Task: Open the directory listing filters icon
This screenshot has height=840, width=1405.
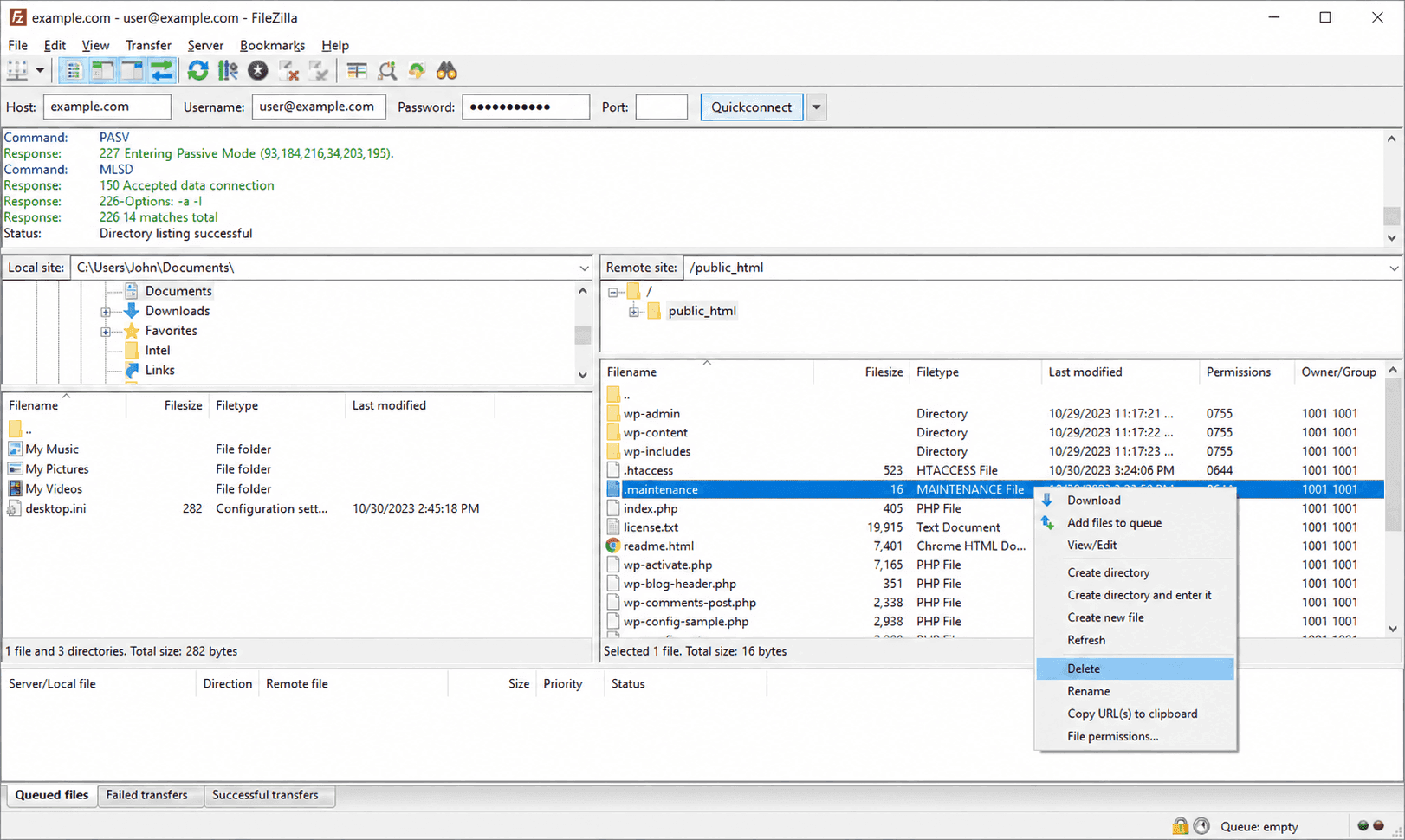Action: point(357,71)
